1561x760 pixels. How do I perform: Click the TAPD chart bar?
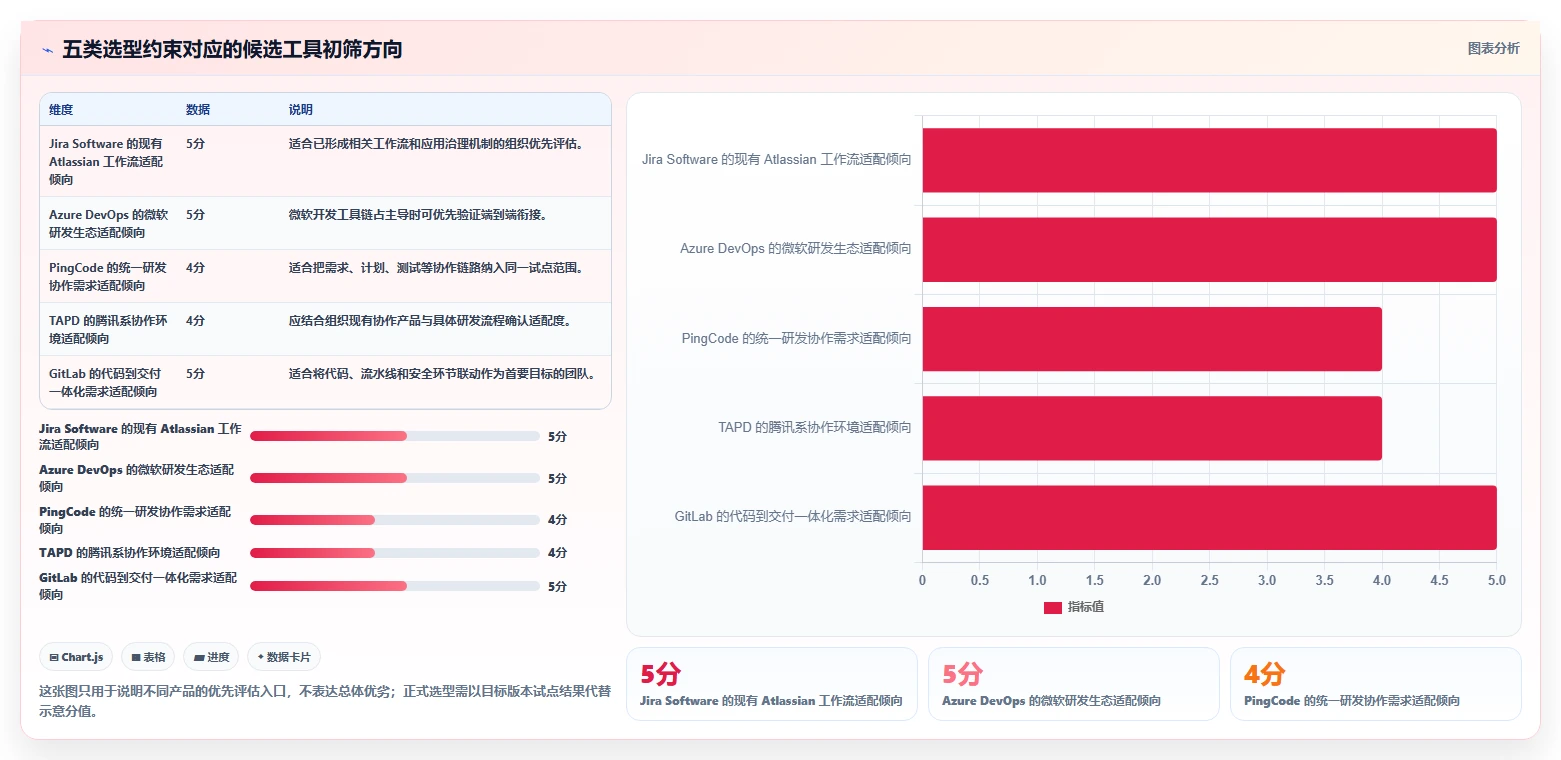coord(1152,428)
